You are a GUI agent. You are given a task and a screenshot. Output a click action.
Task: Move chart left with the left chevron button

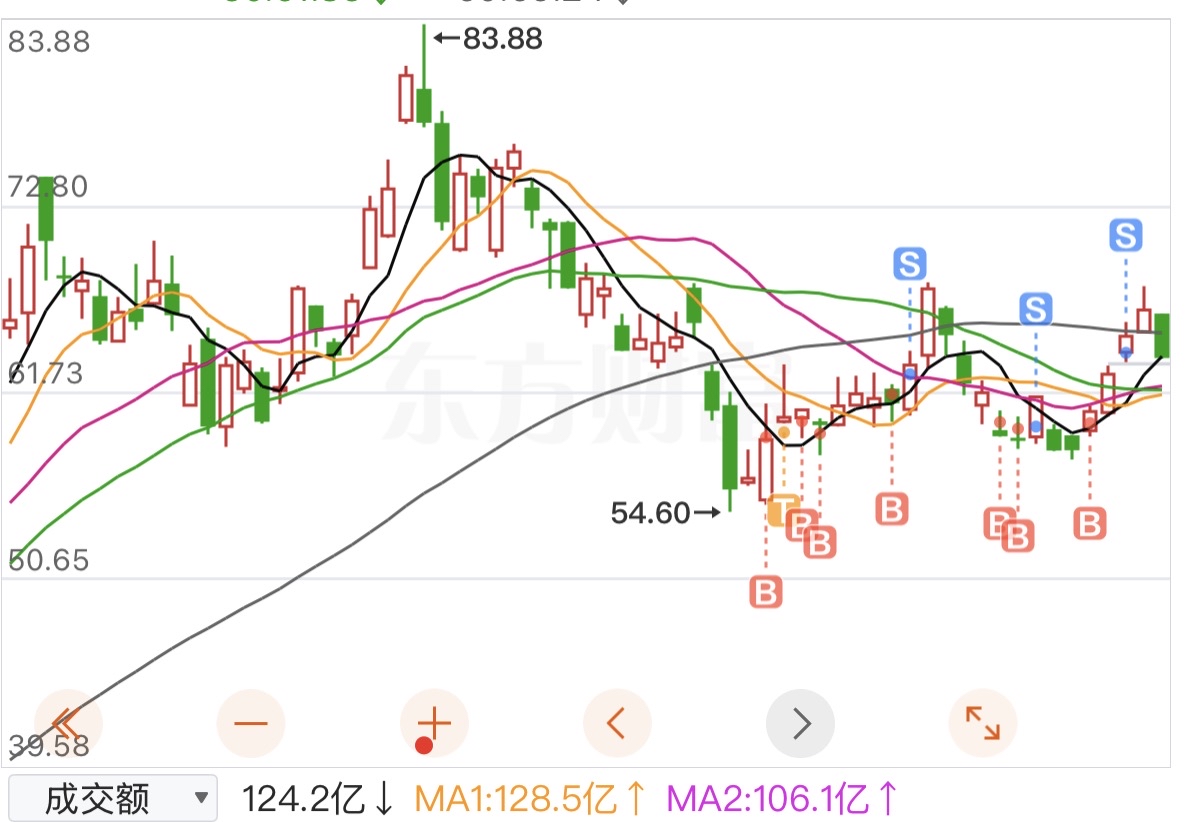pyautogui.click(x=616, y=723)
